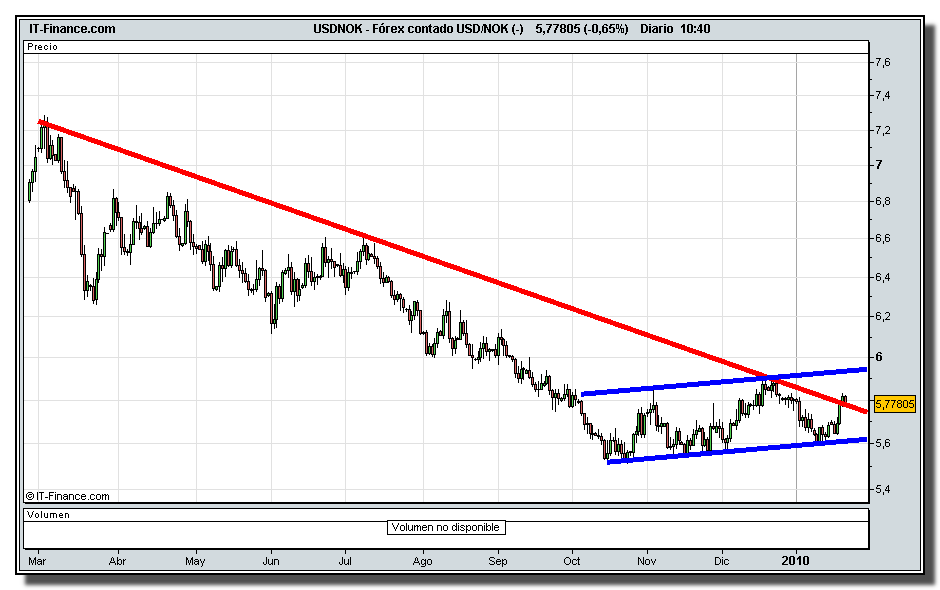Click the 6,6 price axis label

pos(882,239)
